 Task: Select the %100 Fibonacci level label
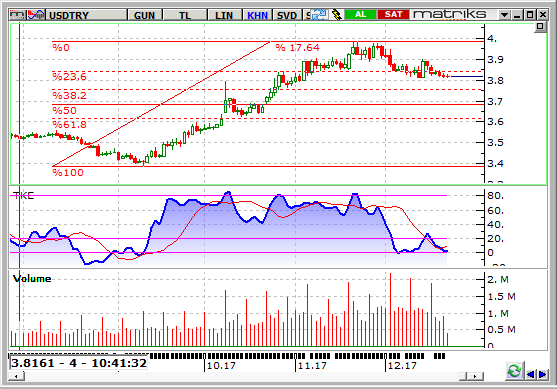(x=68, y=173)
